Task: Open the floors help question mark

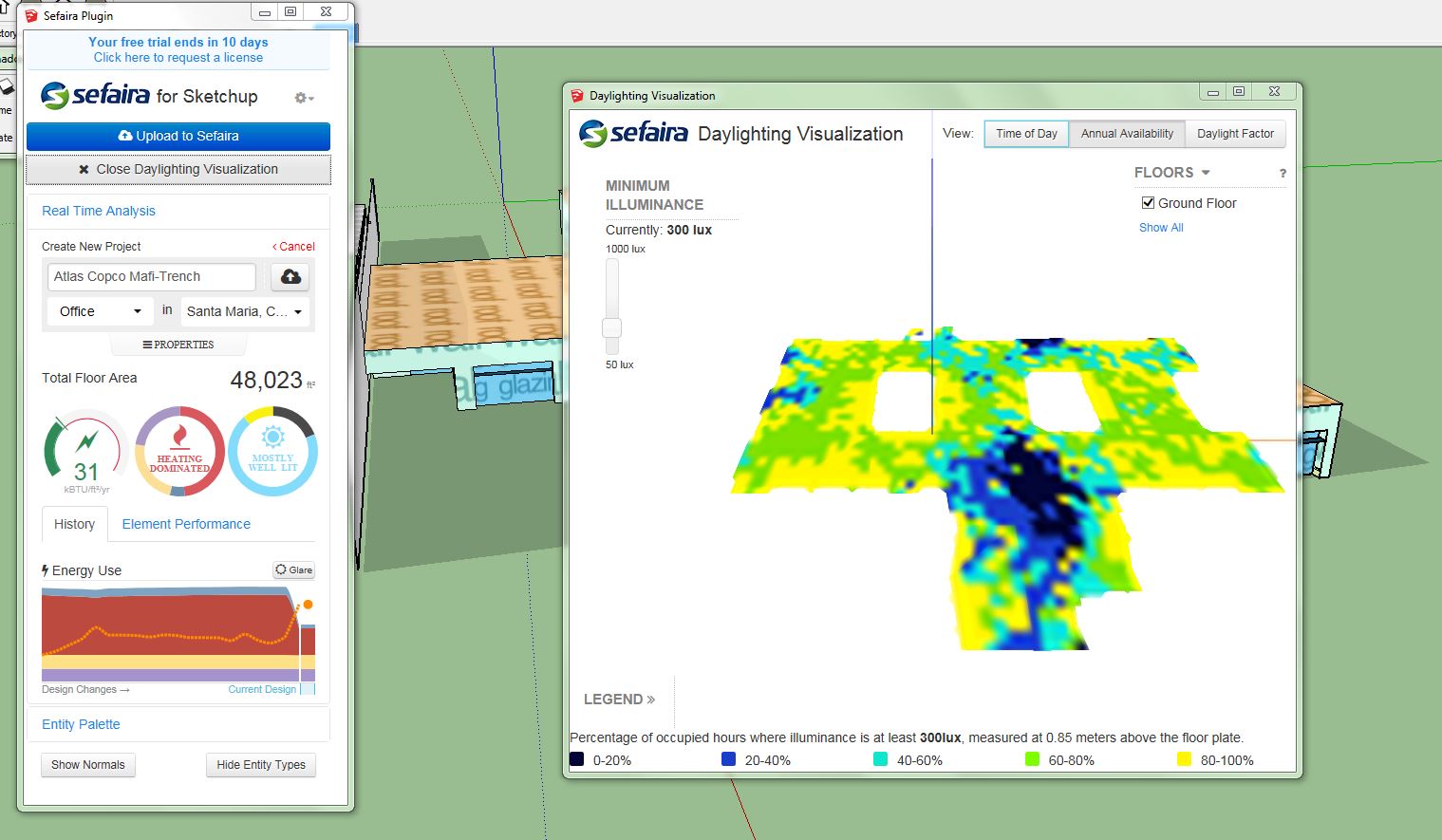Action: pos(1283,173)
